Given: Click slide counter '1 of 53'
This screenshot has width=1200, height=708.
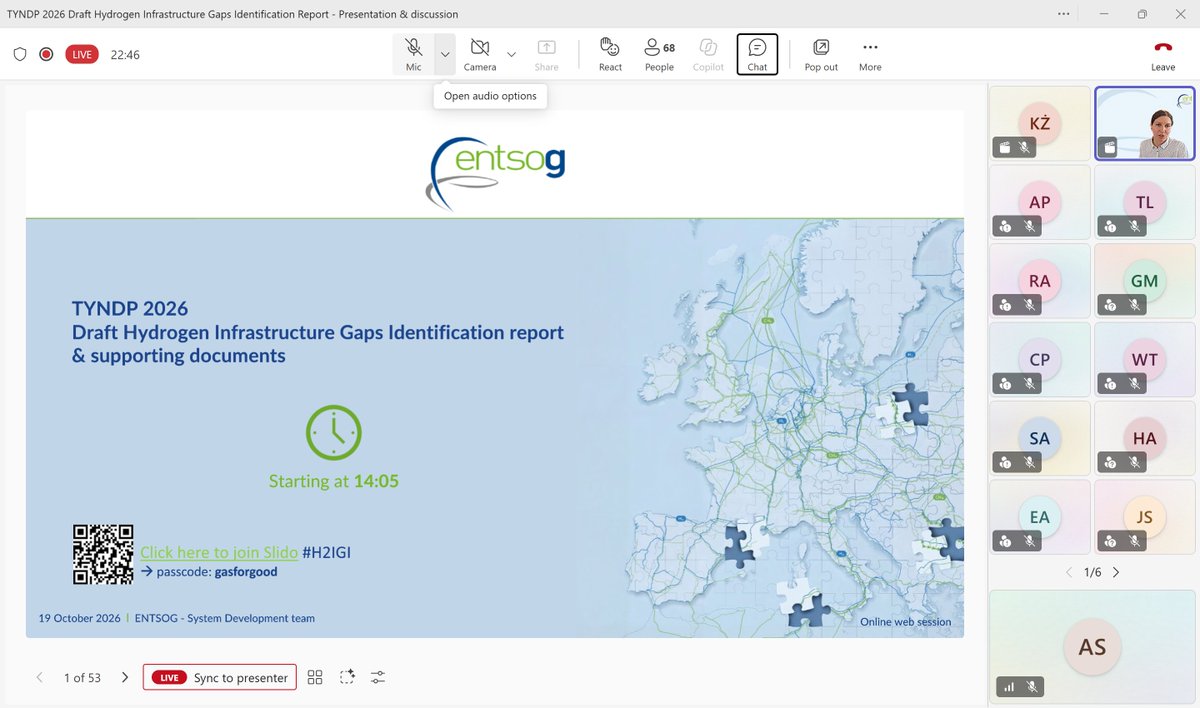Looking at the screenshot, I should pos(82,677).
